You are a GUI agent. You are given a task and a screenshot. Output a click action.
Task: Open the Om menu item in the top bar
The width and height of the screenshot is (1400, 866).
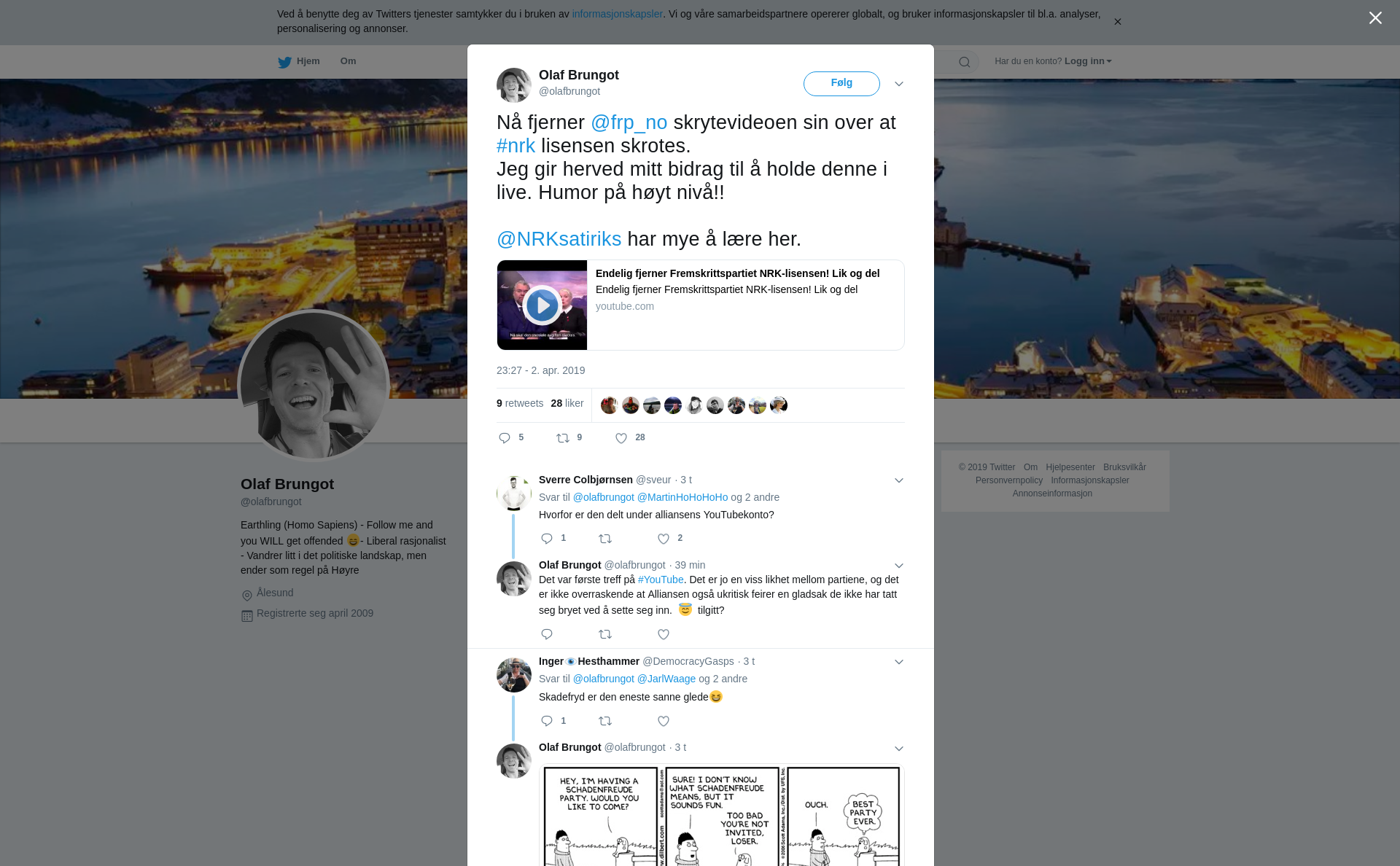(x=348, y=61)
